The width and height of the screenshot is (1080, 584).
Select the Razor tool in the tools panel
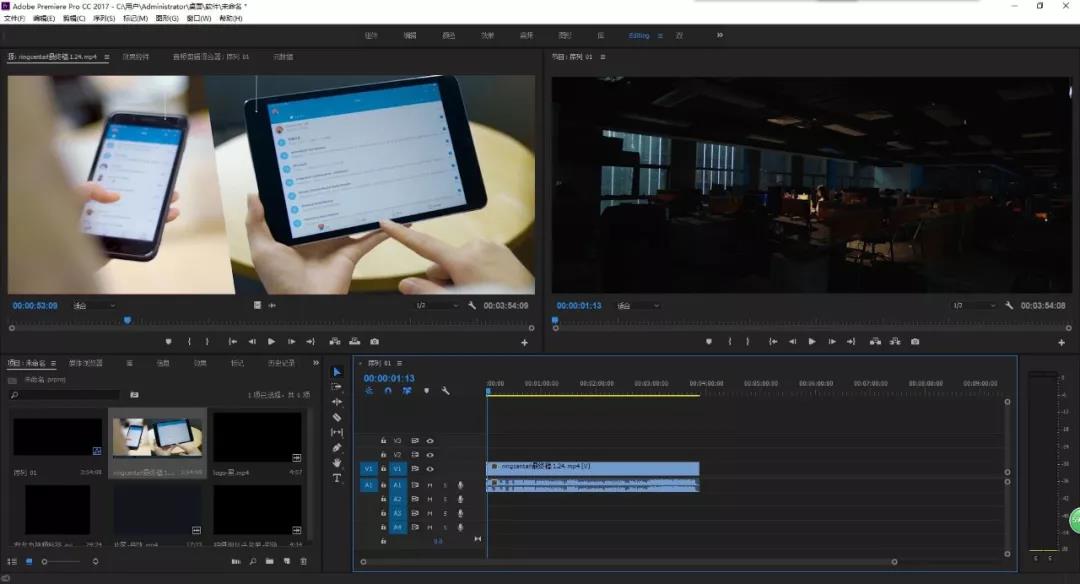337,417
